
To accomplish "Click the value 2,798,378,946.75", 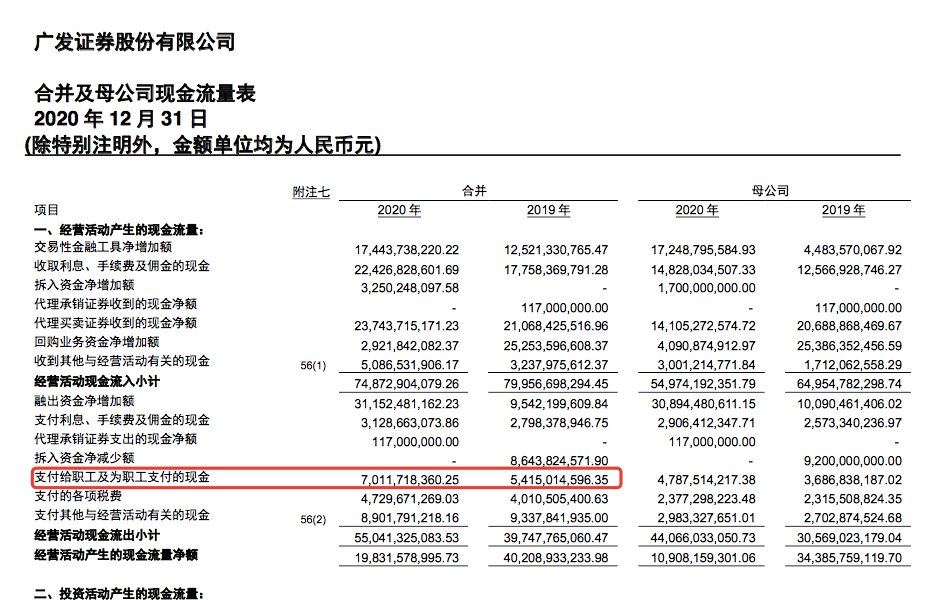I will [559, 423].
